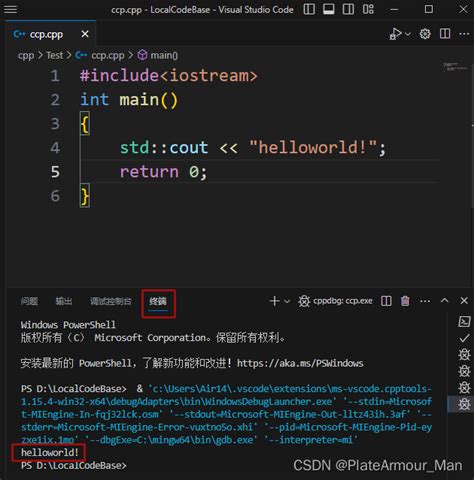Maximize panel size with up chevron
This screenshot has height=480, width=474.
point(445,300)
